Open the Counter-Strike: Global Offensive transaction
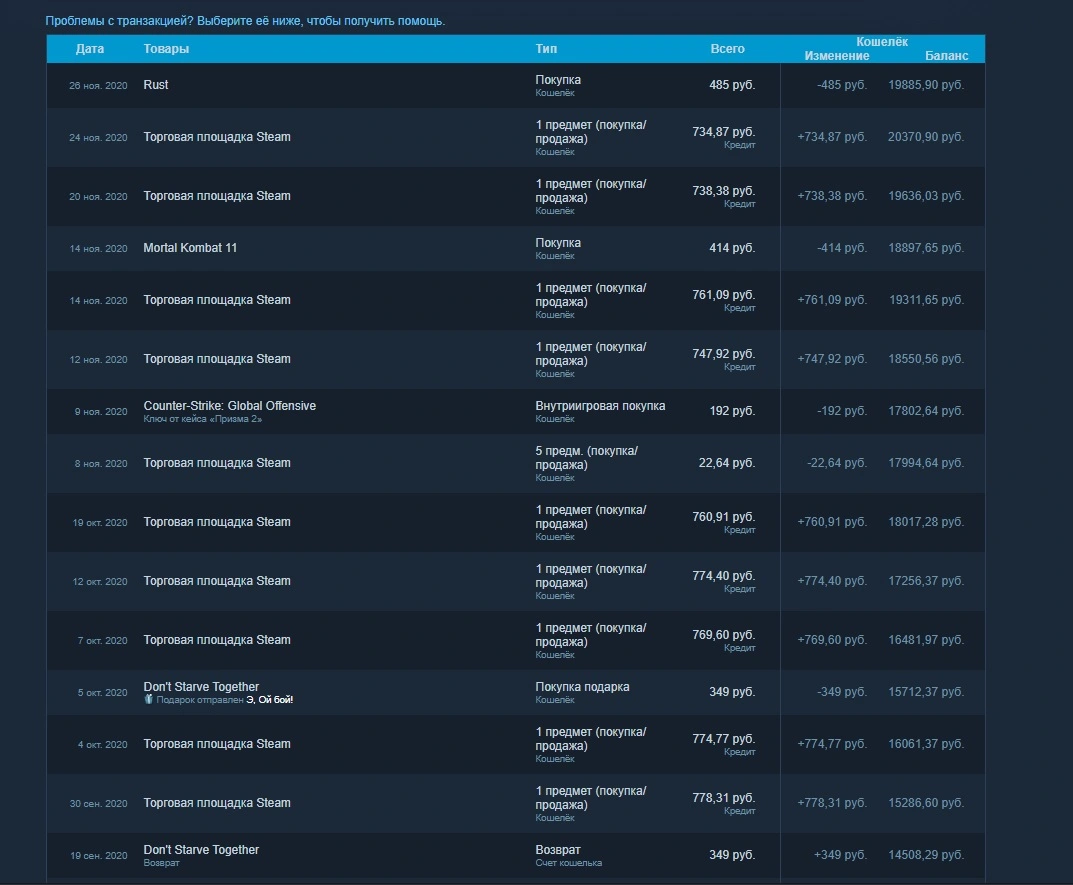This screenshot has width=1073, height=885. coord(515,411)
